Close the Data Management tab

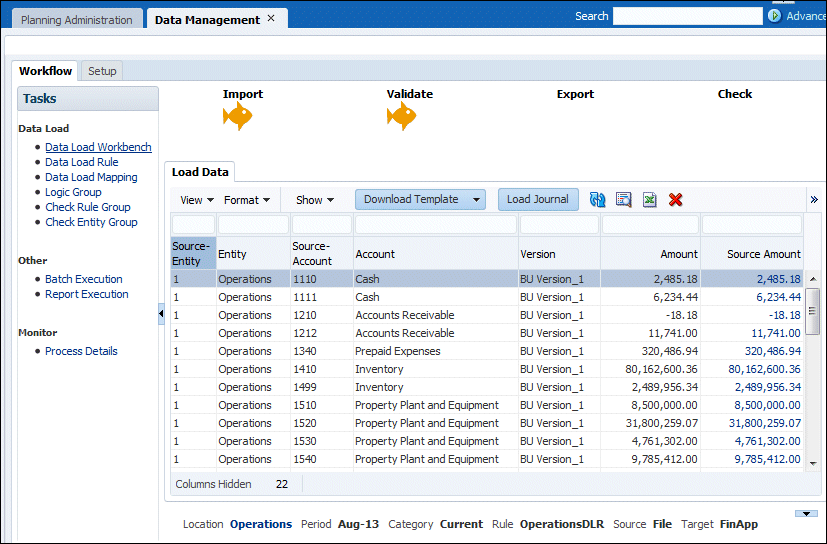pyautogui.click(x=271, y=18)
